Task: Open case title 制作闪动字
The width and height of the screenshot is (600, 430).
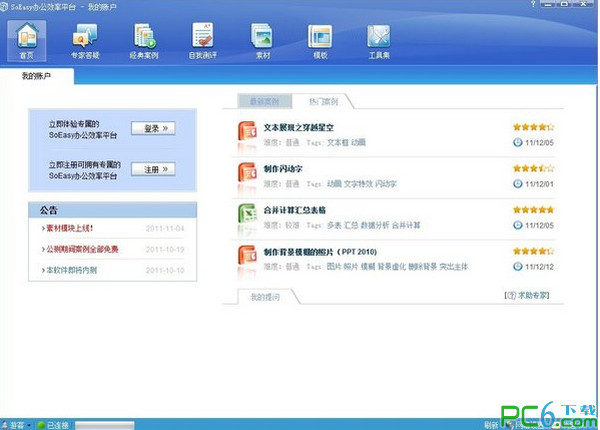Action: [283, 169]
